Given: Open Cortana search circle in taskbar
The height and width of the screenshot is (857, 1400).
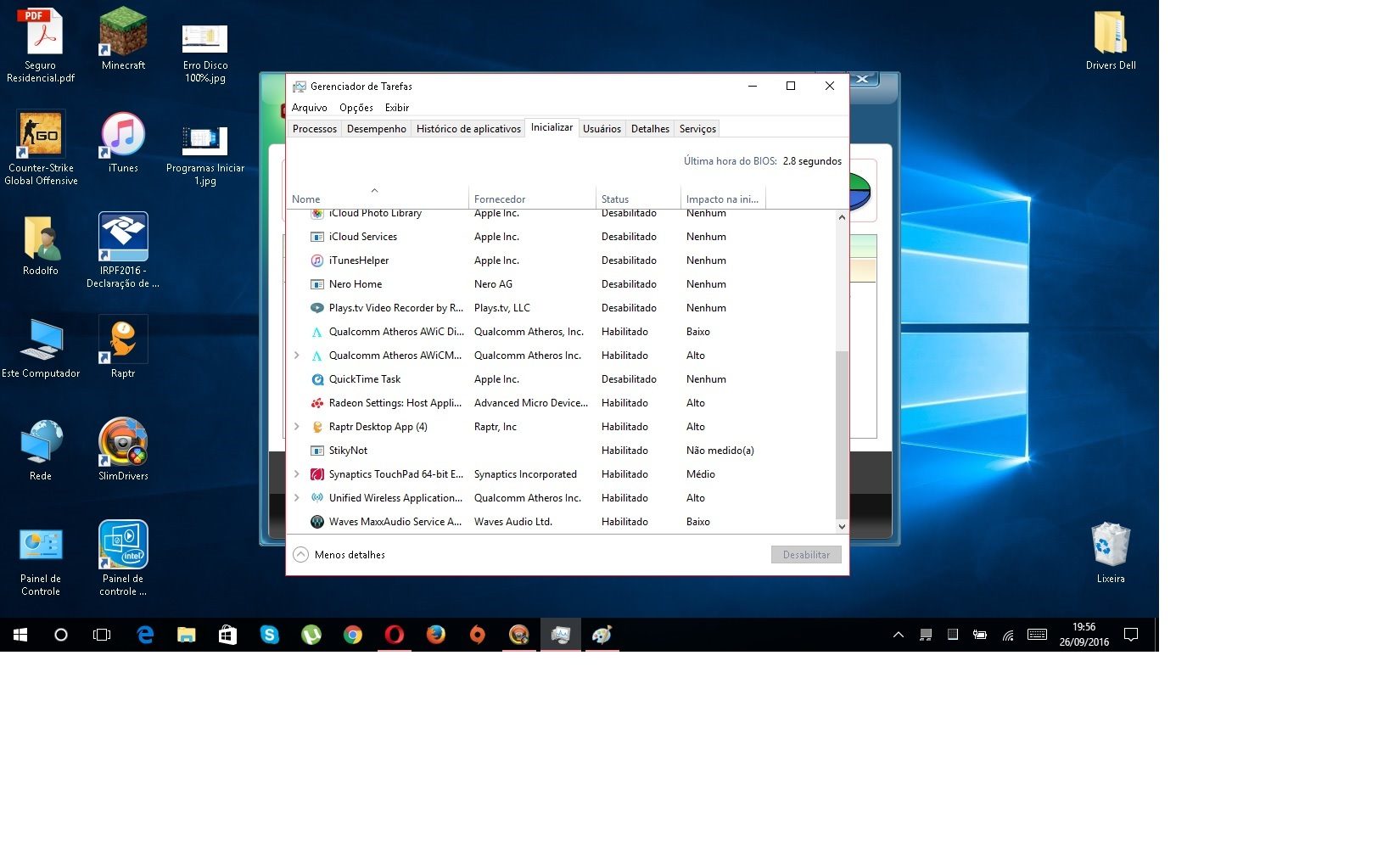Looking at the screenshot, I should click(61, 635).
